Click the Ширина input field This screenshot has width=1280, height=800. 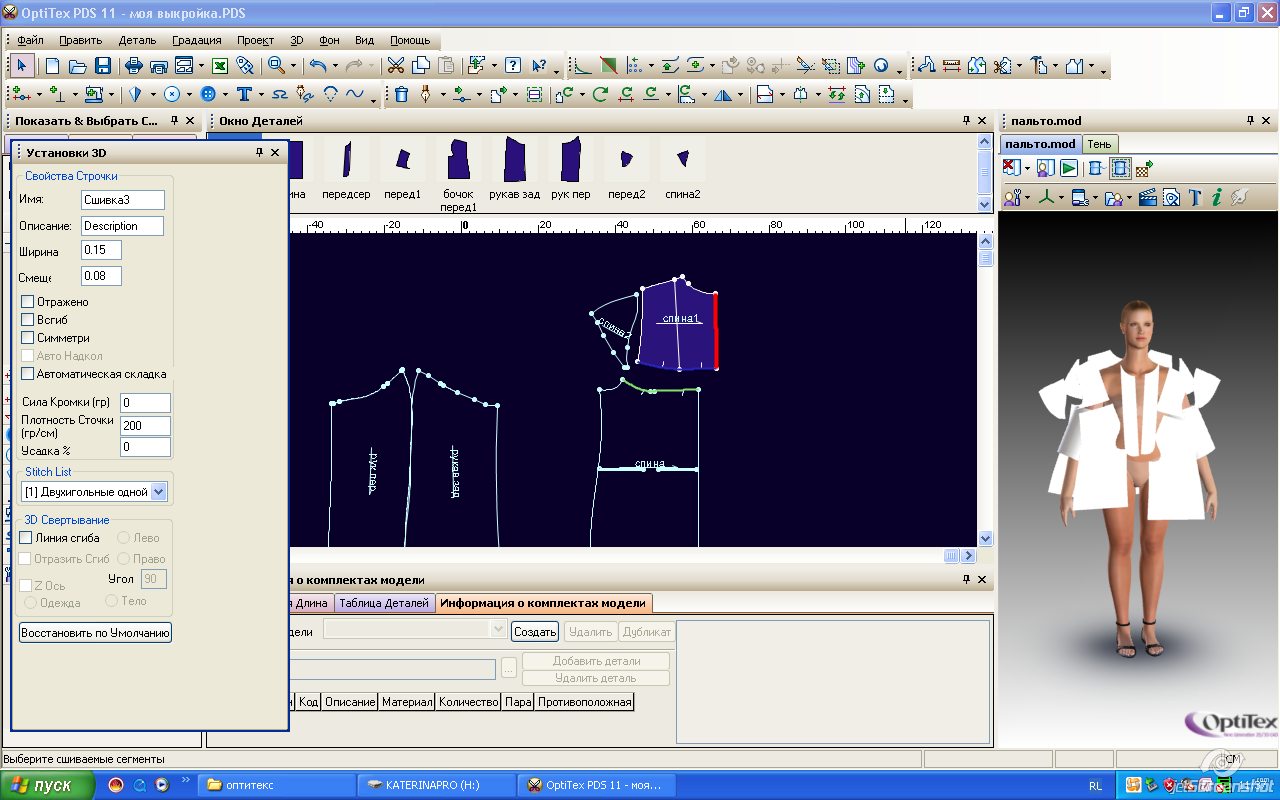[x=101, y=250]
